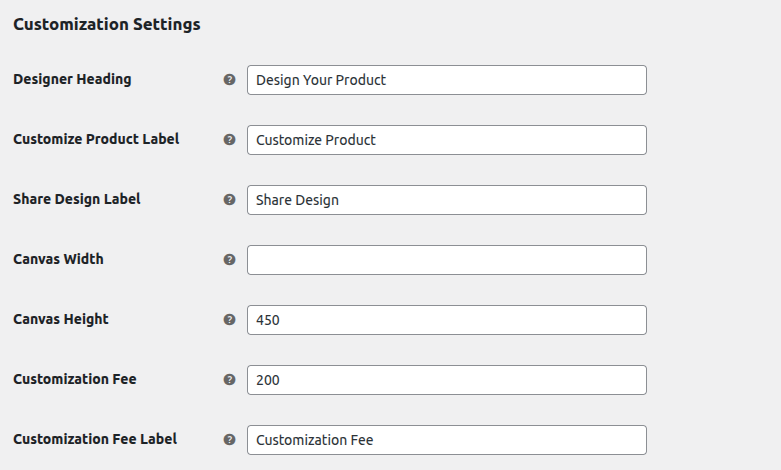
Task: Focus the Designer Heading field containing Design Your Product
Action: pos(447,80)
